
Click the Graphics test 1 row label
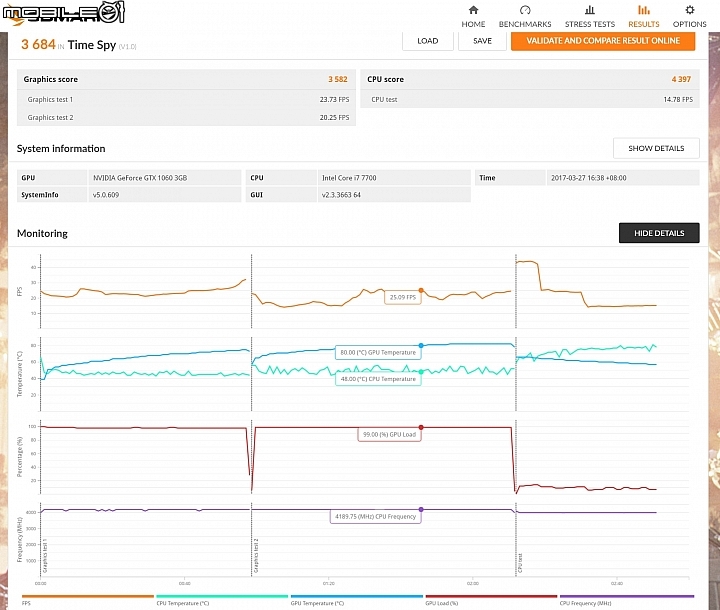coord(50,99)
